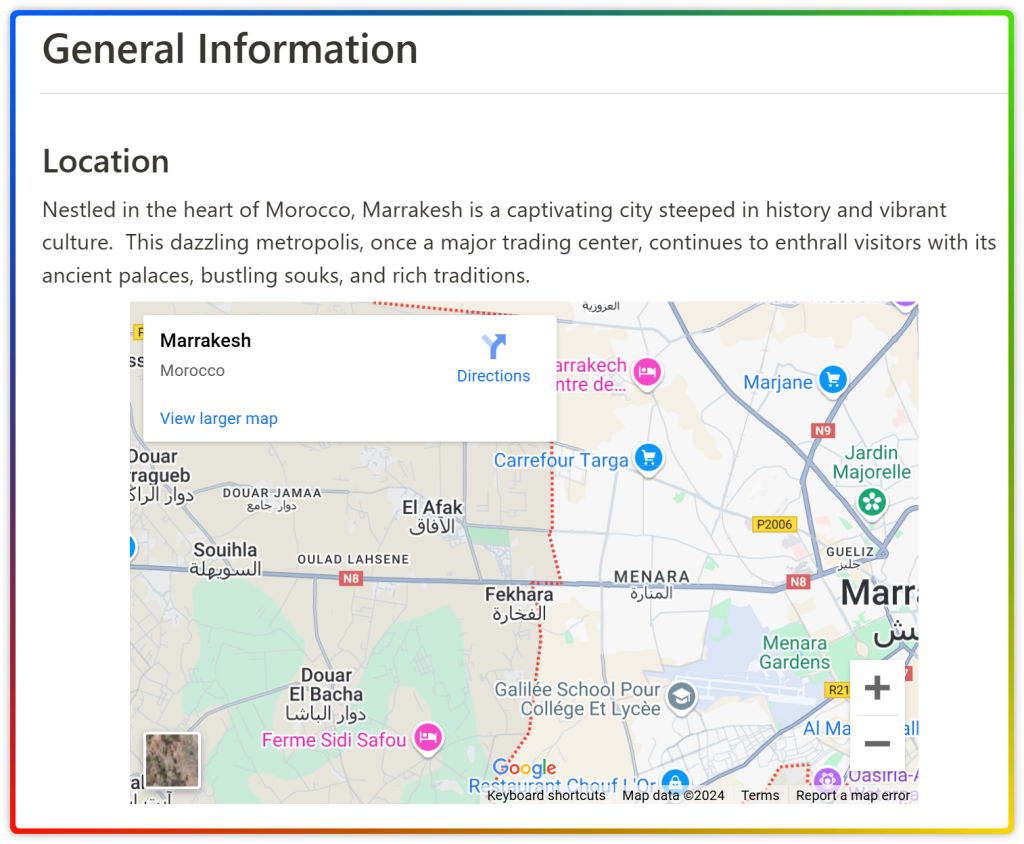Select the Galilée School pin icon
The height and width of the screenshot is (844, 1024).
[682, 697]
